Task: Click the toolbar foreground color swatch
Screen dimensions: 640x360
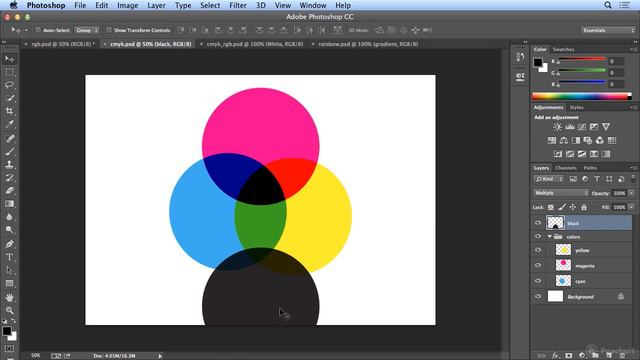Action: pyautogui.click(x=7, y=331)
